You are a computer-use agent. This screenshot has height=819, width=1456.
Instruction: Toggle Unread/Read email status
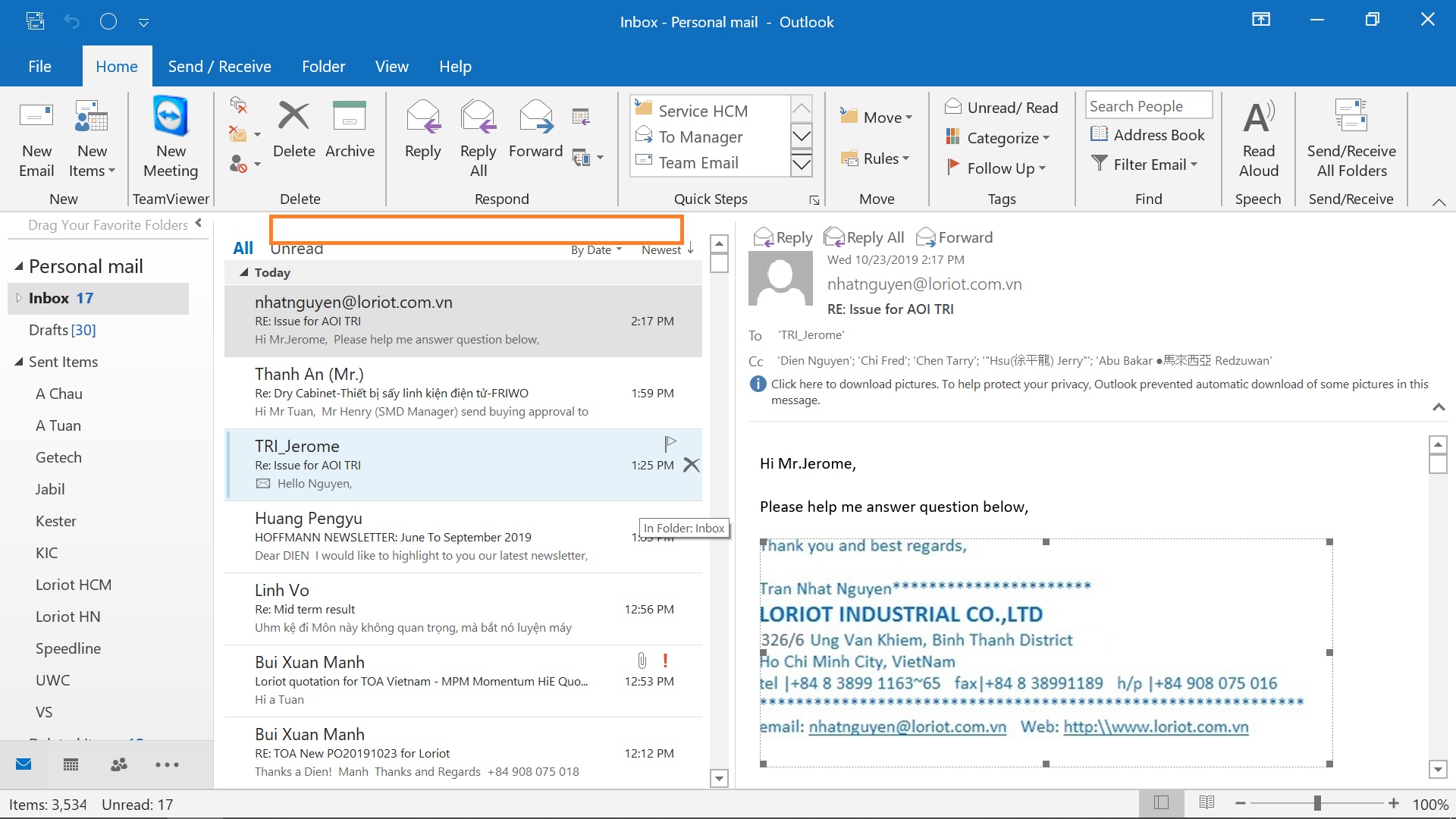(x=1000, y=108)
